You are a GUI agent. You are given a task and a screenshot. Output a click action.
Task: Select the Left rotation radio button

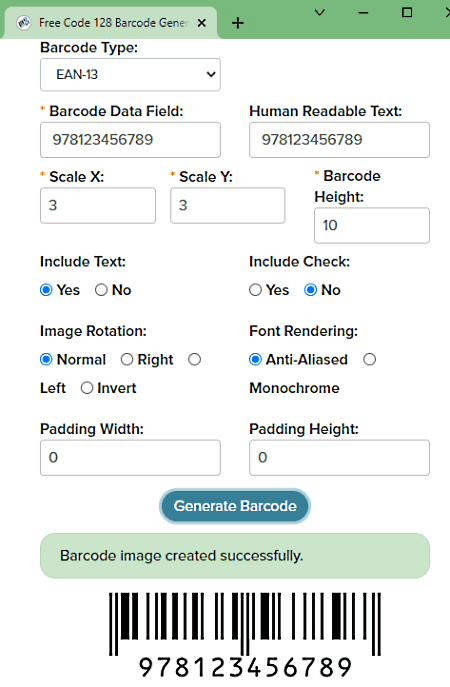195,359
